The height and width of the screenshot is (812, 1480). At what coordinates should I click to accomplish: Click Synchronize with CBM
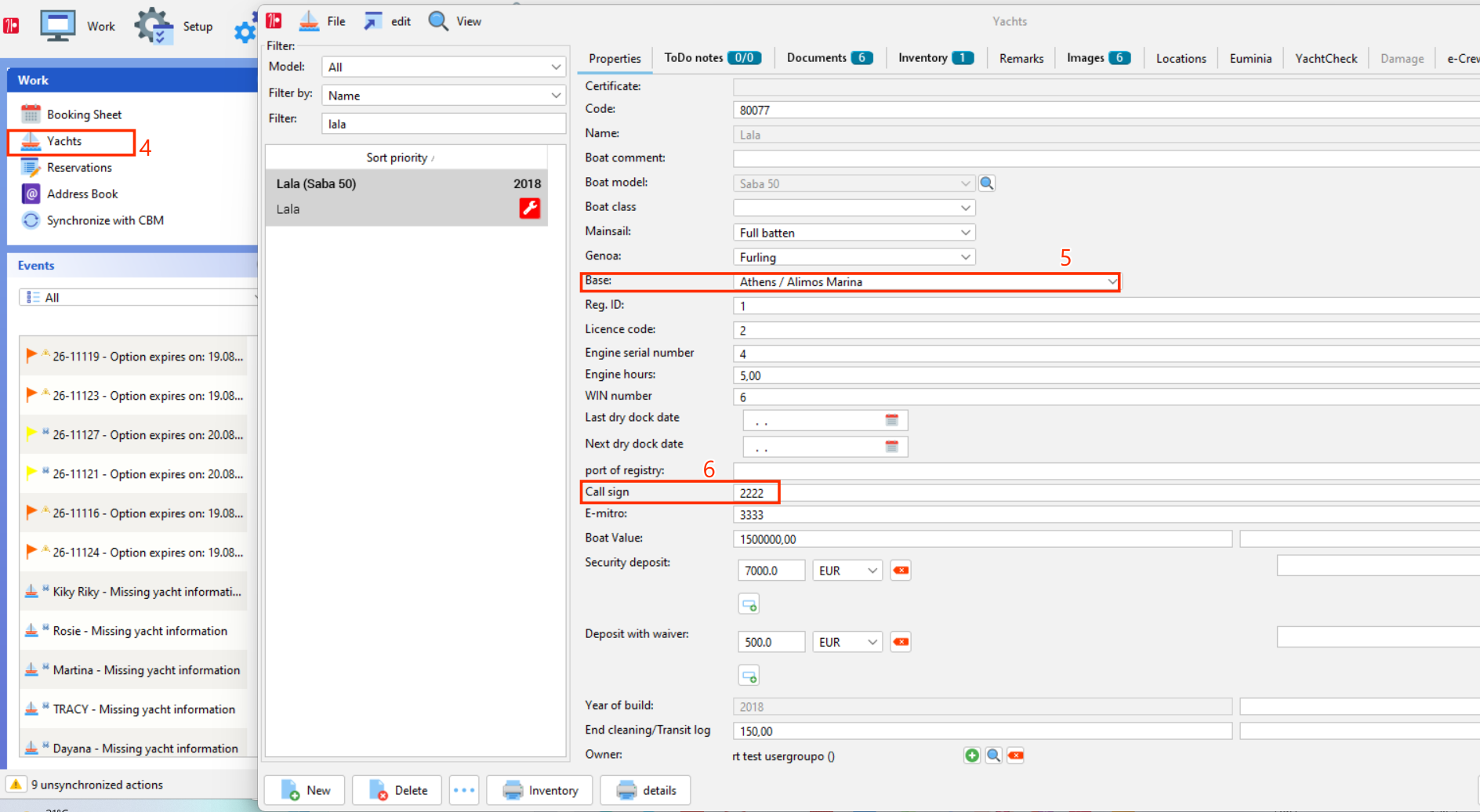[x=105, y=220]
